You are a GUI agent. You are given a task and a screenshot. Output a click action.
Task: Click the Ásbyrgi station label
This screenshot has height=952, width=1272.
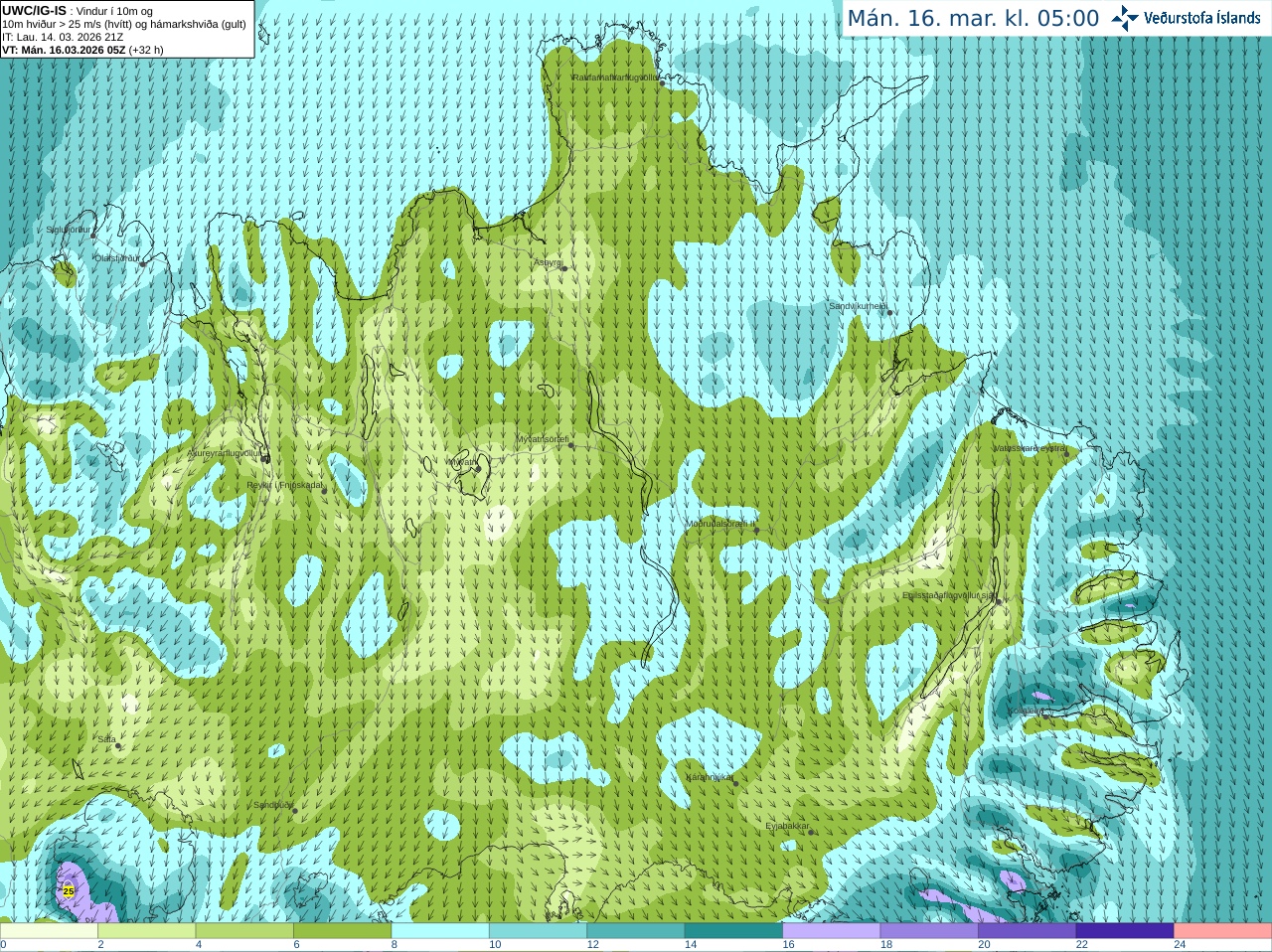click(x=548, y=262)
